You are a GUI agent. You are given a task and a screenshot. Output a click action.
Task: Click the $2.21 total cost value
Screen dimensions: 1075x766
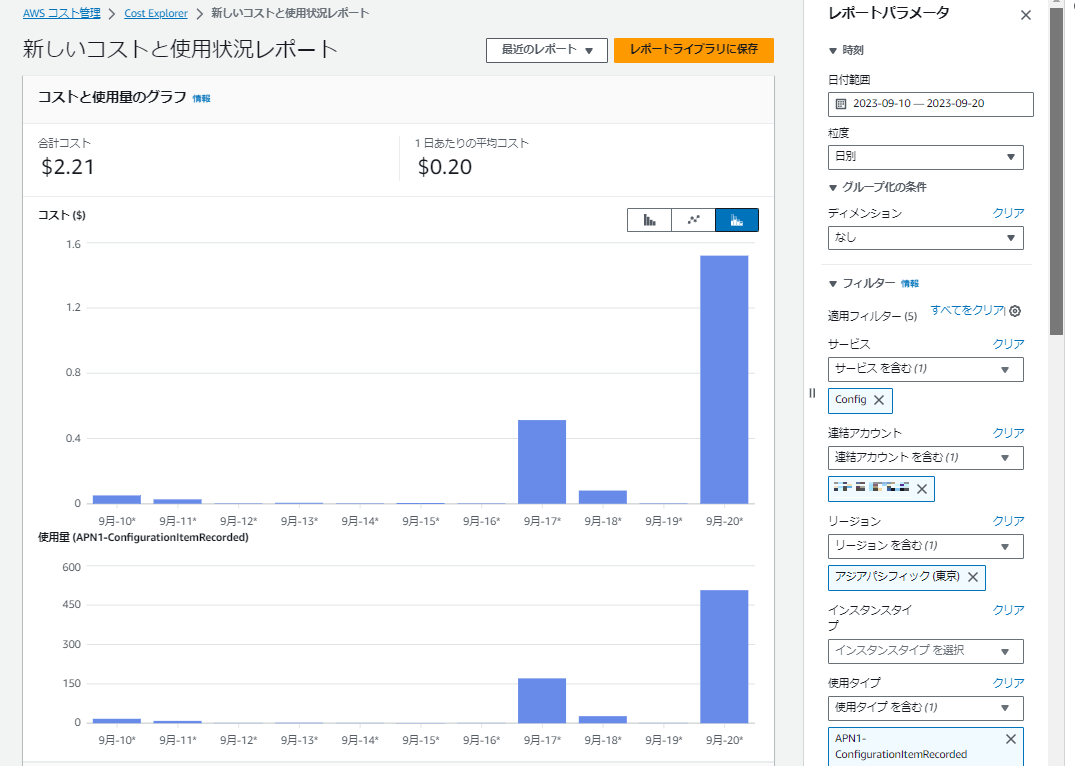(68, 167)
